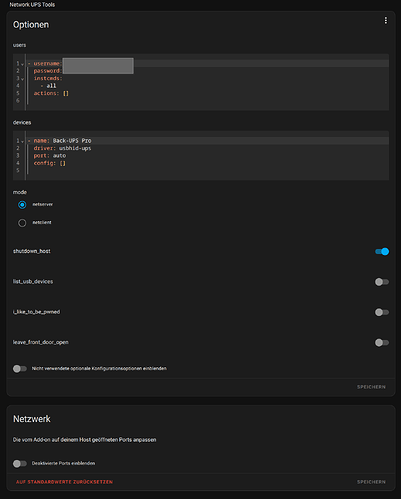The image size is (401, 499).
Task: Select the netserver mode radio button
Action: (x=22, y=205)
